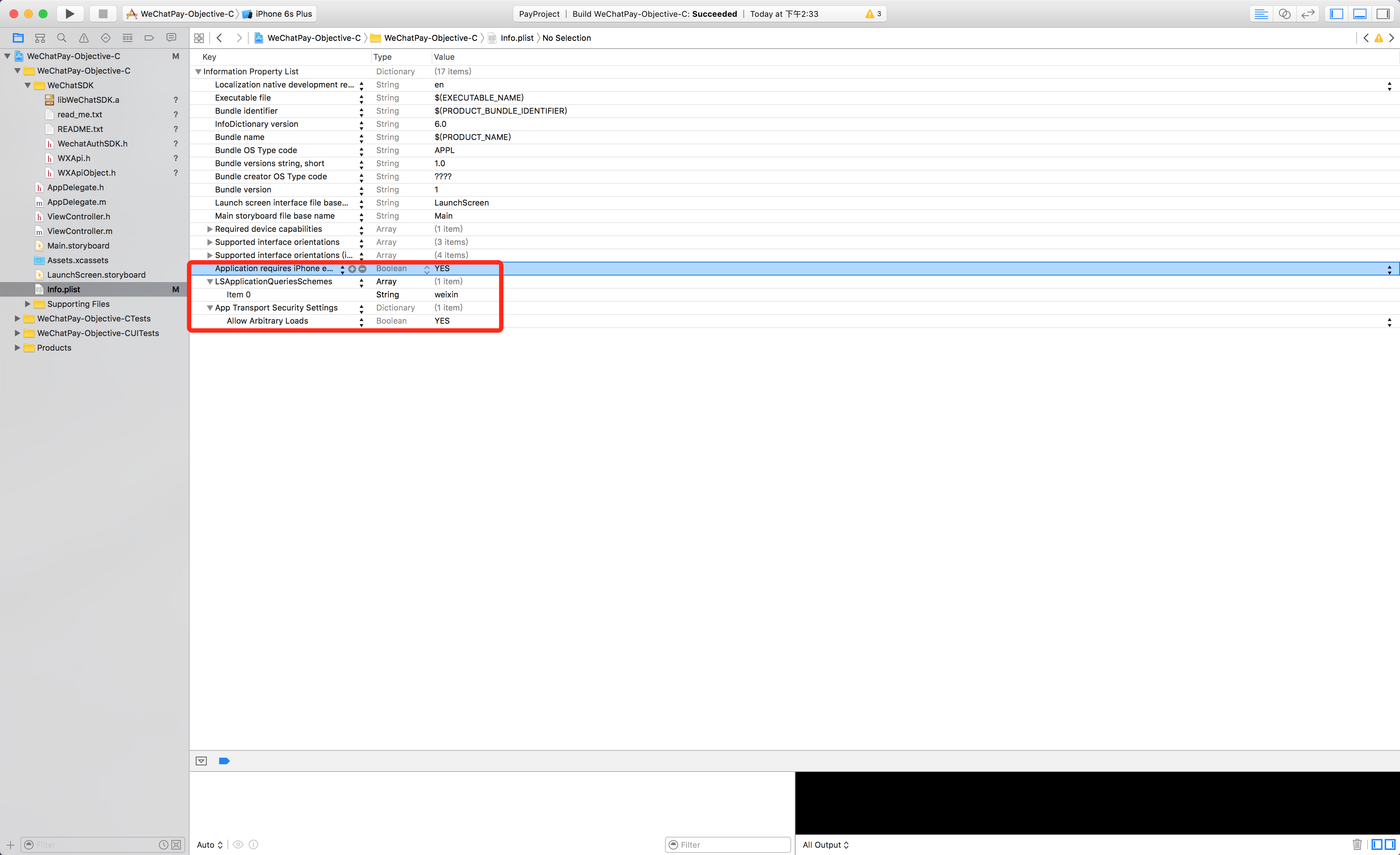Toggle the Navigator panel visibility
Viewport: 1400px width, 855px height.
1336,13
